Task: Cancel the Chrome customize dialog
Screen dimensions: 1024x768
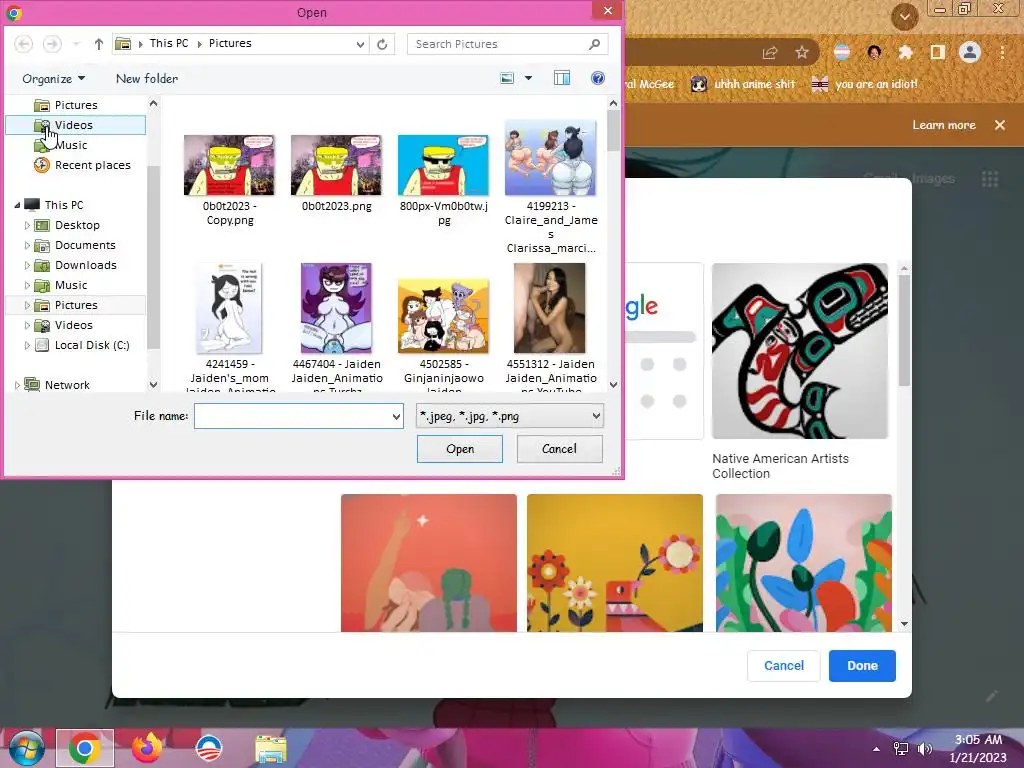Action: click(x=784, y=665)
